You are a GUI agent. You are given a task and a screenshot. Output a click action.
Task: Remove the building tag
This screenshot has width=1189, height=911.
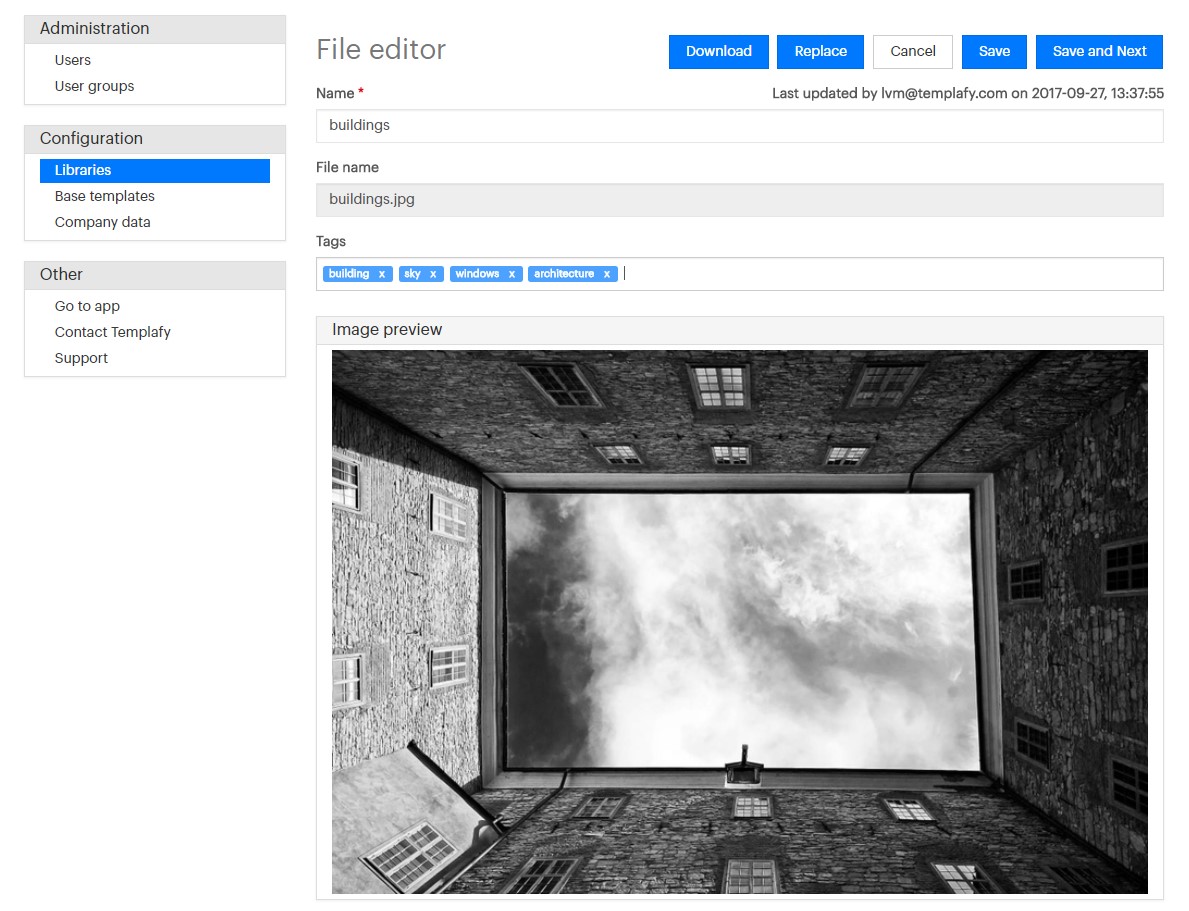pyautogui.click(x=381, y=275)
